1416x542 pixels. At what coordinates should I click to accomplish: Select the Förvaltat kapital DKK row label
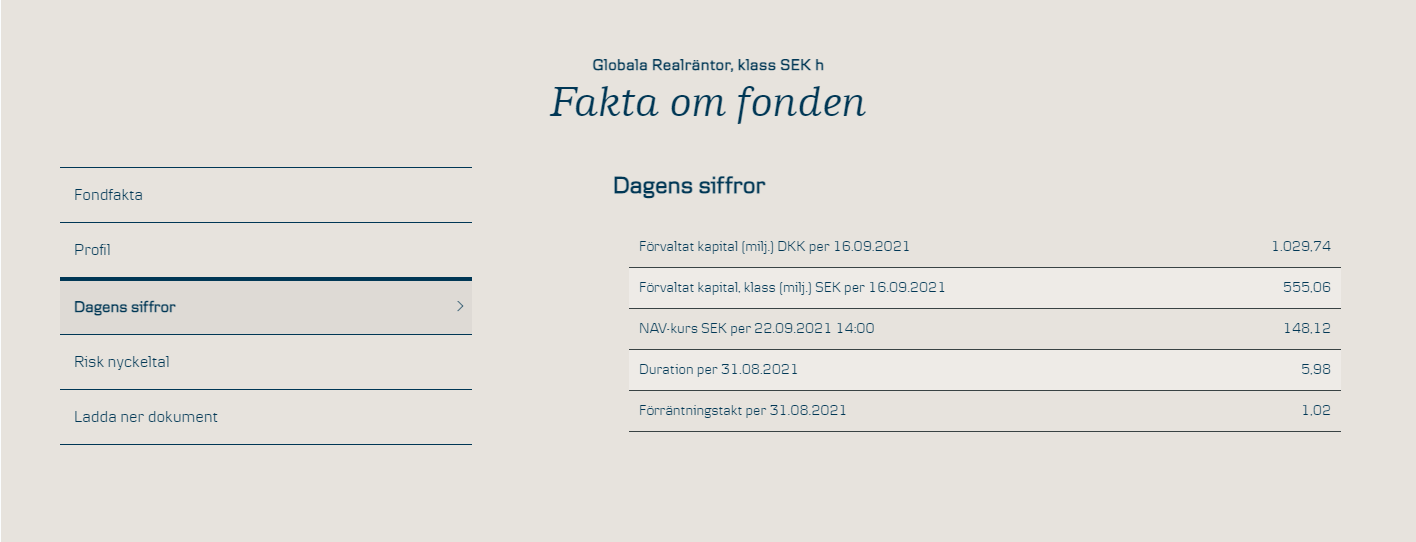pos(774,246)
